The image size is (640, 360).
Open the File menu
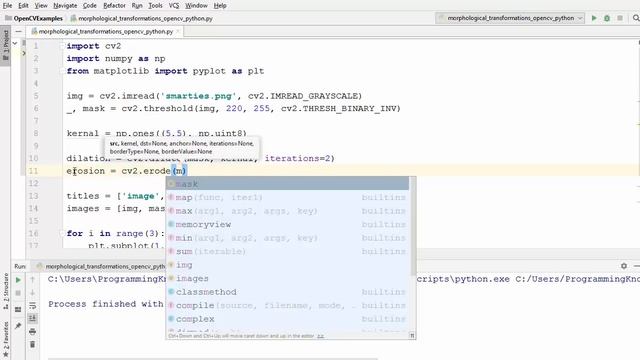coord(7,6)
